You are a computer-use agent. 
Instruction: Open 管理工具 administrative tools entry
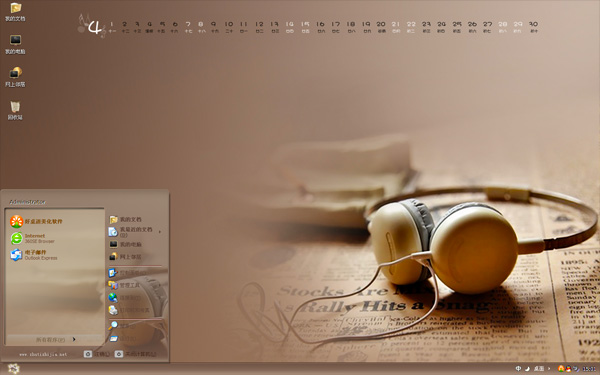(x=124, y=285)
